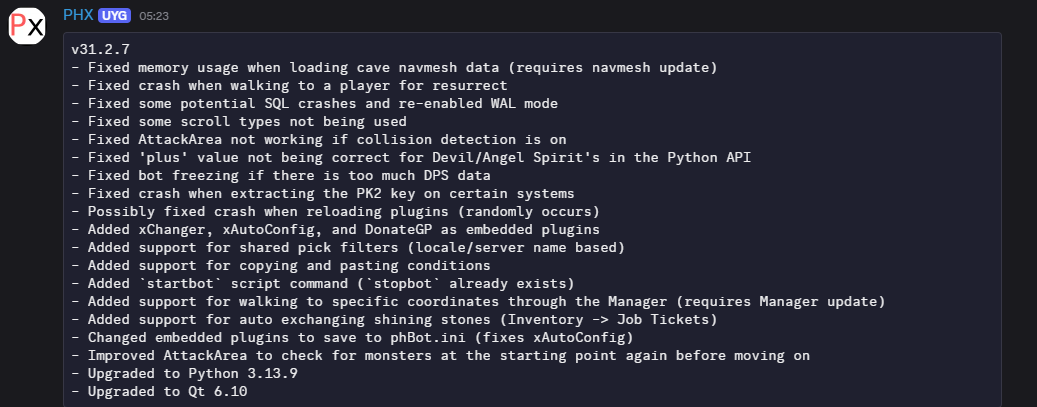Click the DPS data freezing fix line

(x=289, y=175)
